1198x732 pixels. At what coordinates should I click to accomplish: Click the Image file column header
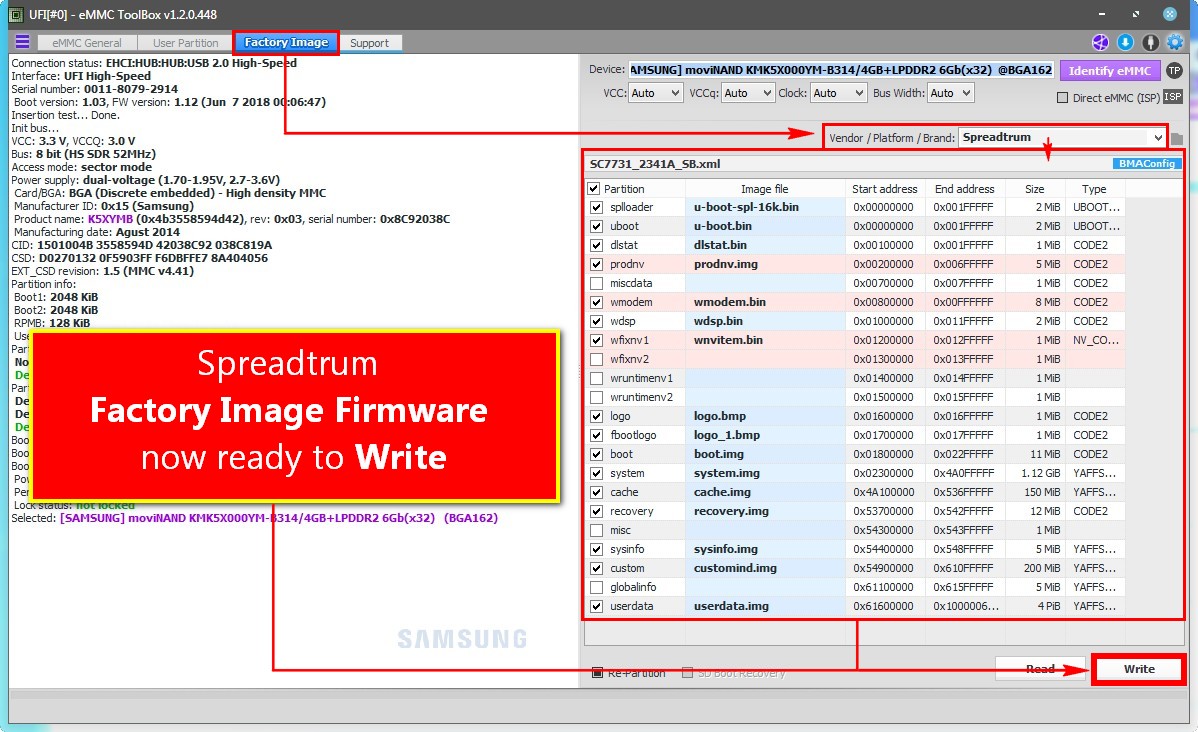point(764,189)
